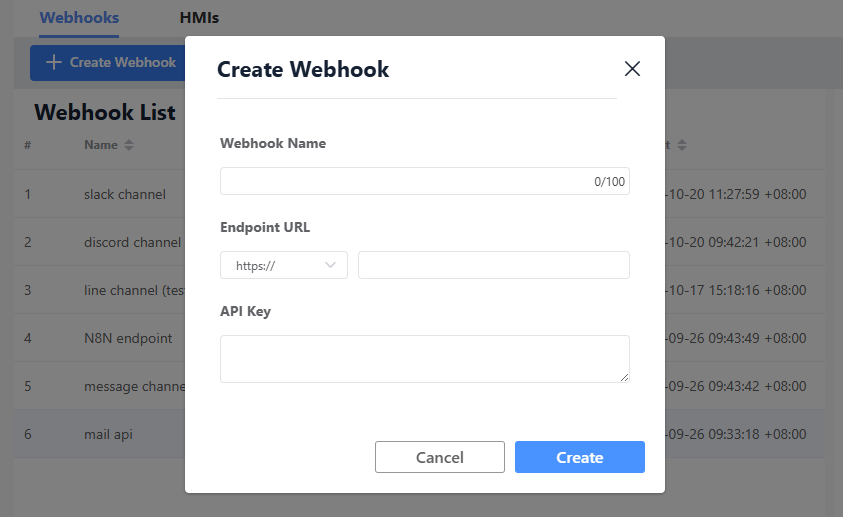Select the N8N endpoint row
The image size is (843, 517).
128,338
